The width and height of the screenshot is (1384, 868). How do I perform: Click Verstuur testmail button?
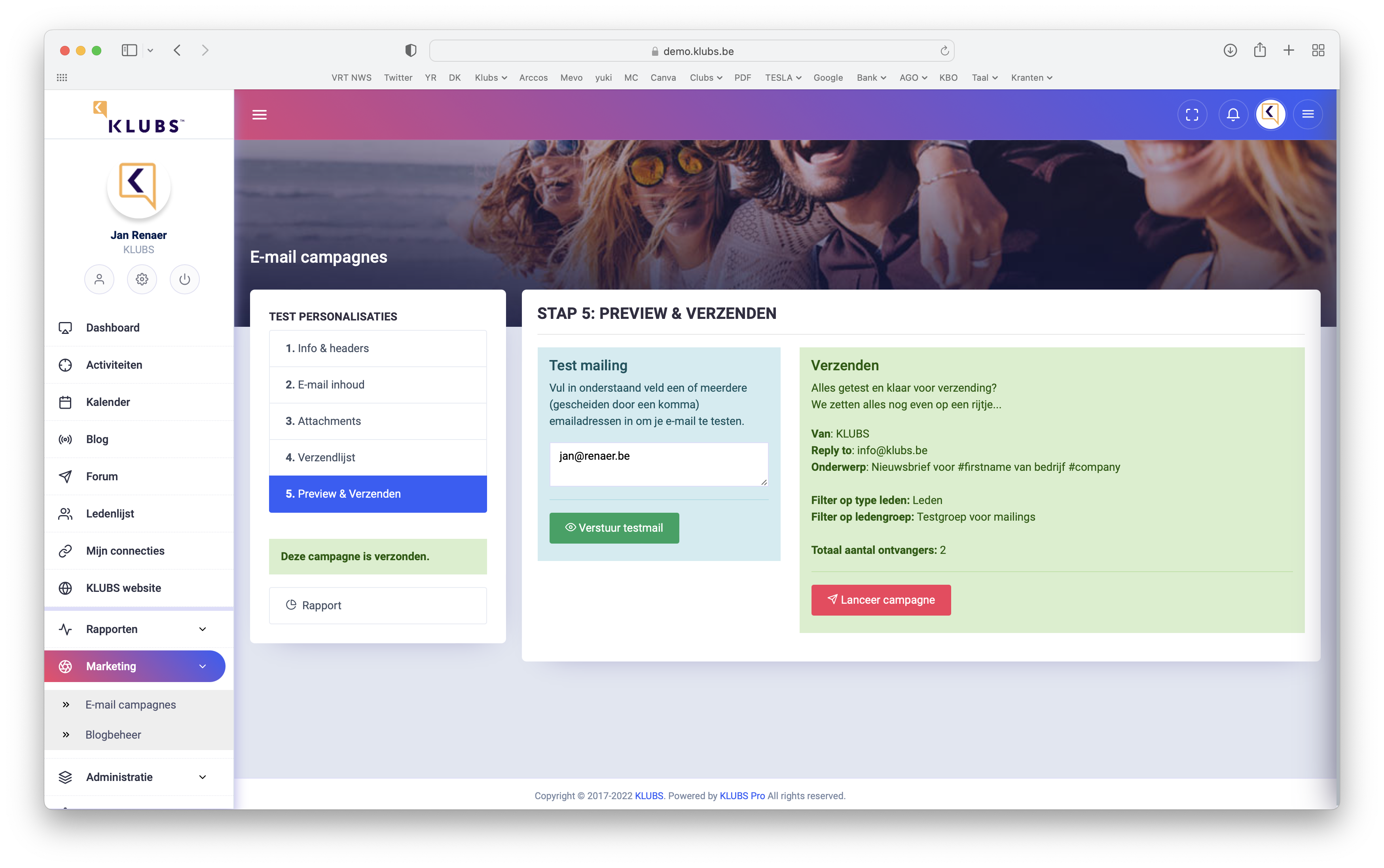pos(614,528)
